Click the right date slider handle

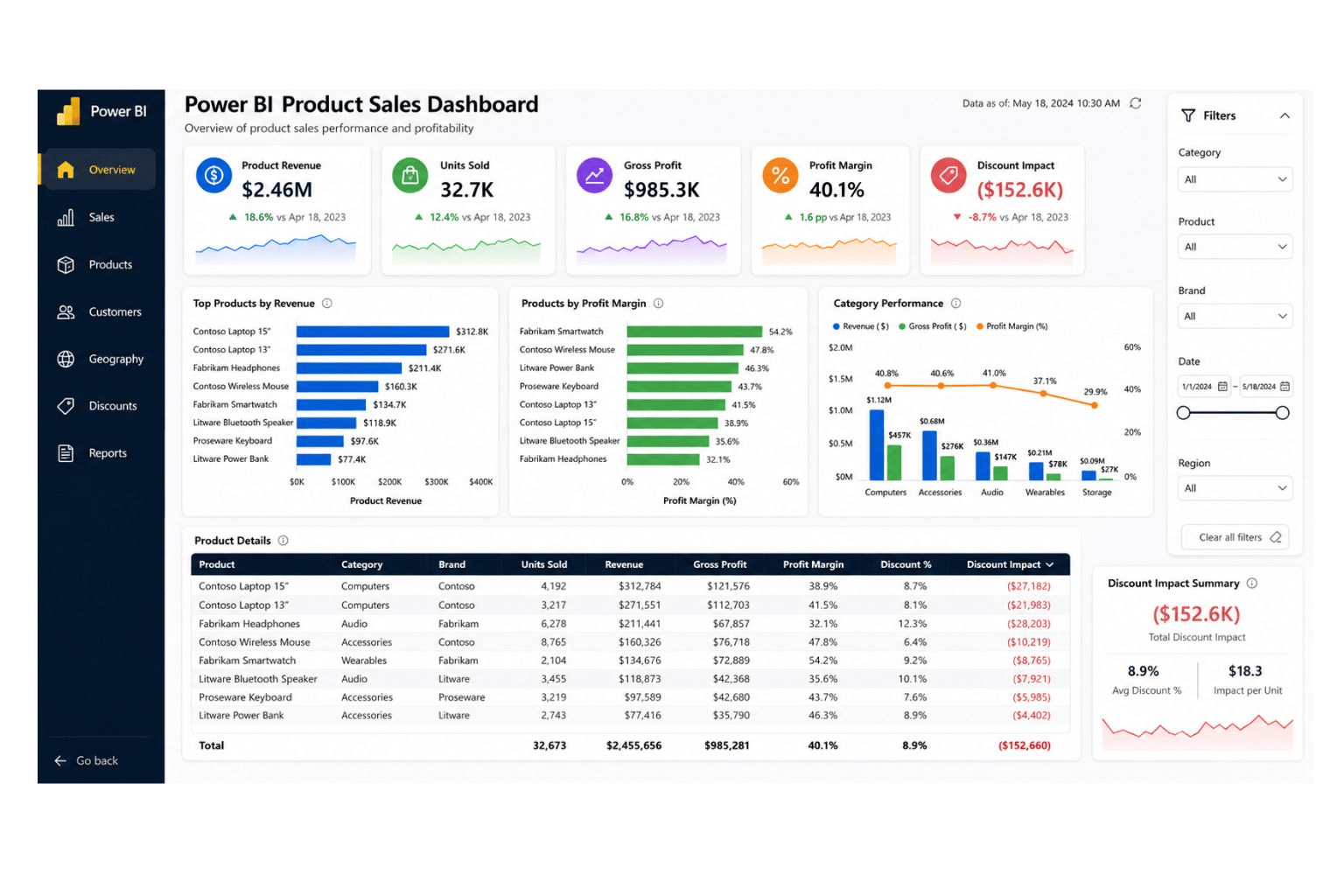click(1283, 412)
